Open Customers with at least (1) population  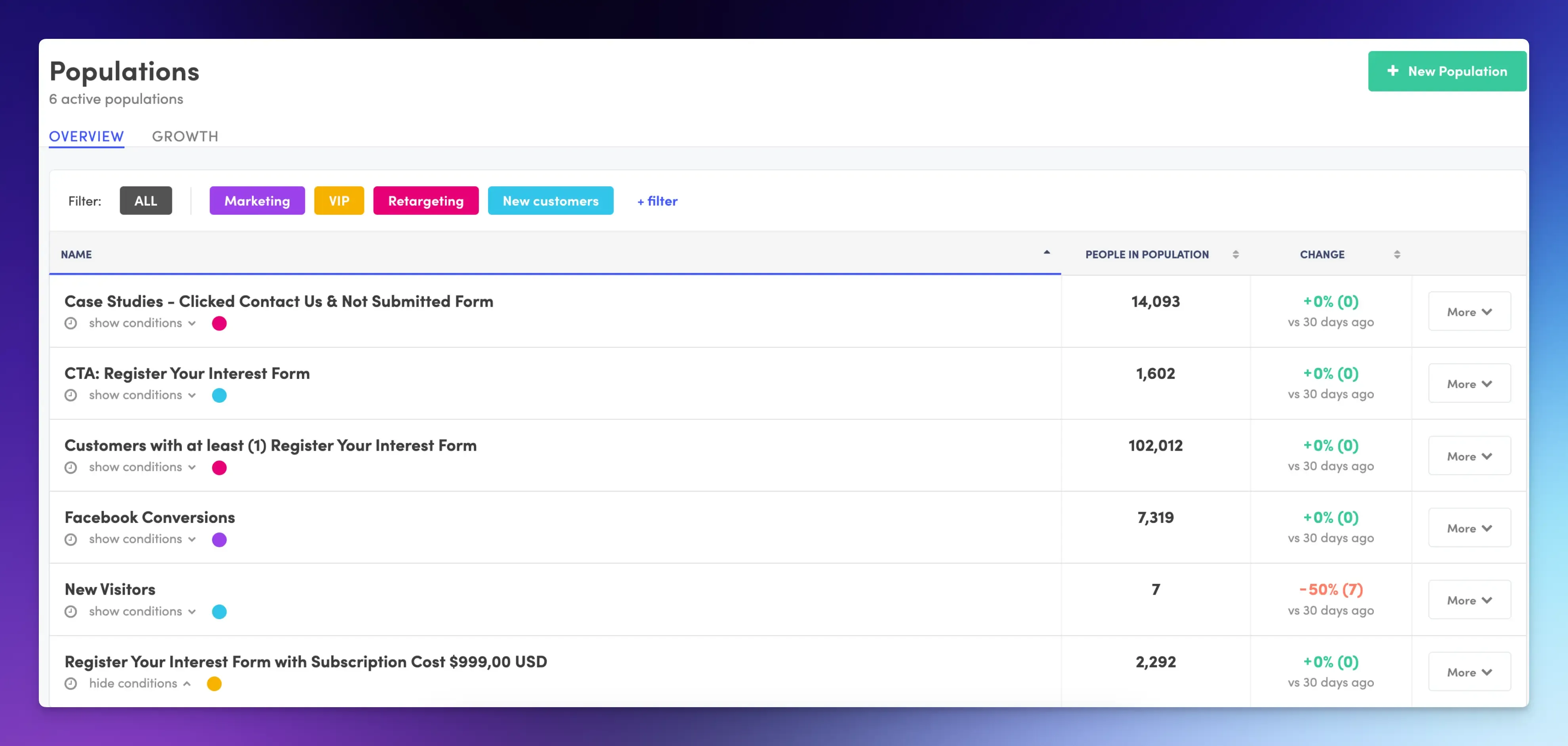point(270,445)
